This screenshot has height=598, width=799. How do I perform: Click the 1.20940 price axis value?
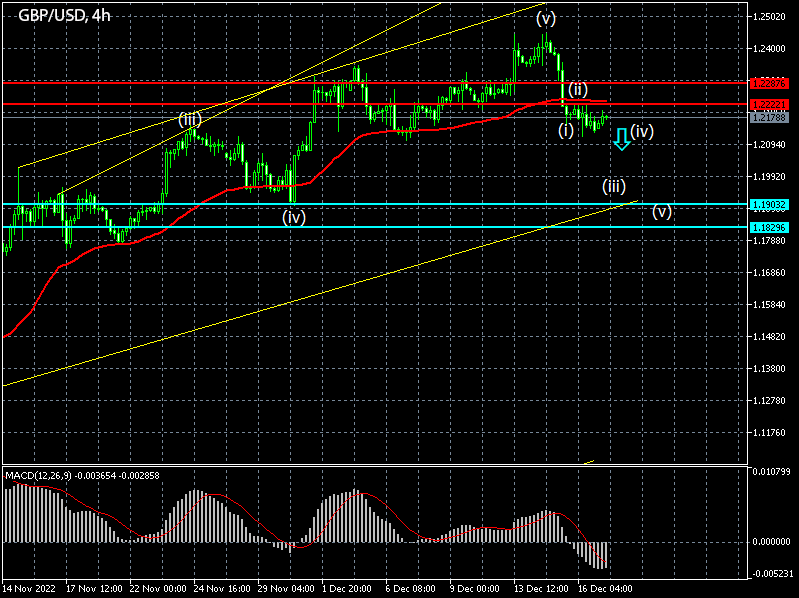click(x=769, y=145)
